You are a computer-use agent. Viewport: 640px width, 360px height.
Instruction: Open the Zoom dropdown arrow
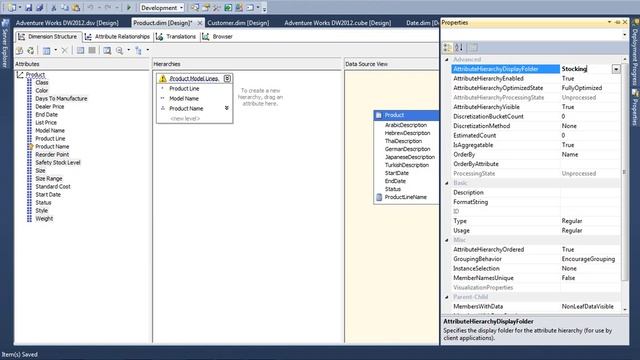pos(129,50)
